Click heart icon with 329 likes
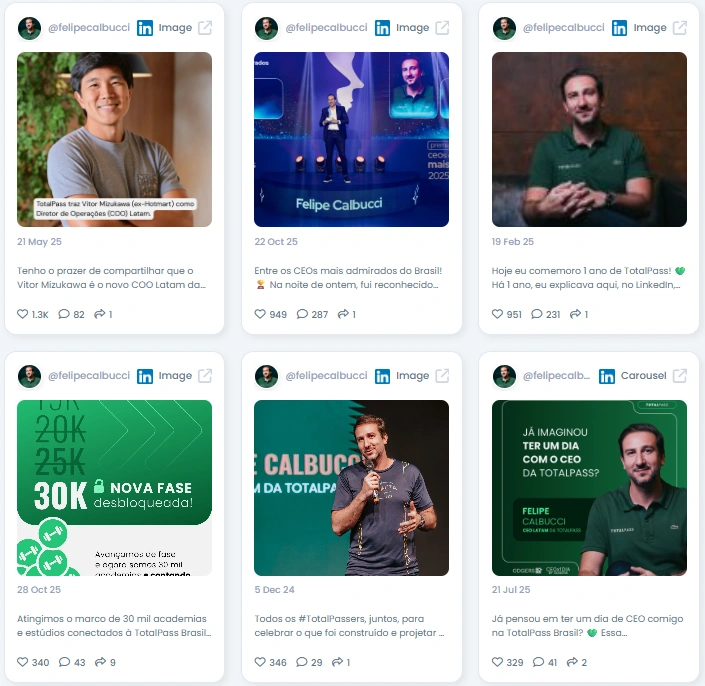The height and width of the screenshot is (686, 705). coord(497,662)
